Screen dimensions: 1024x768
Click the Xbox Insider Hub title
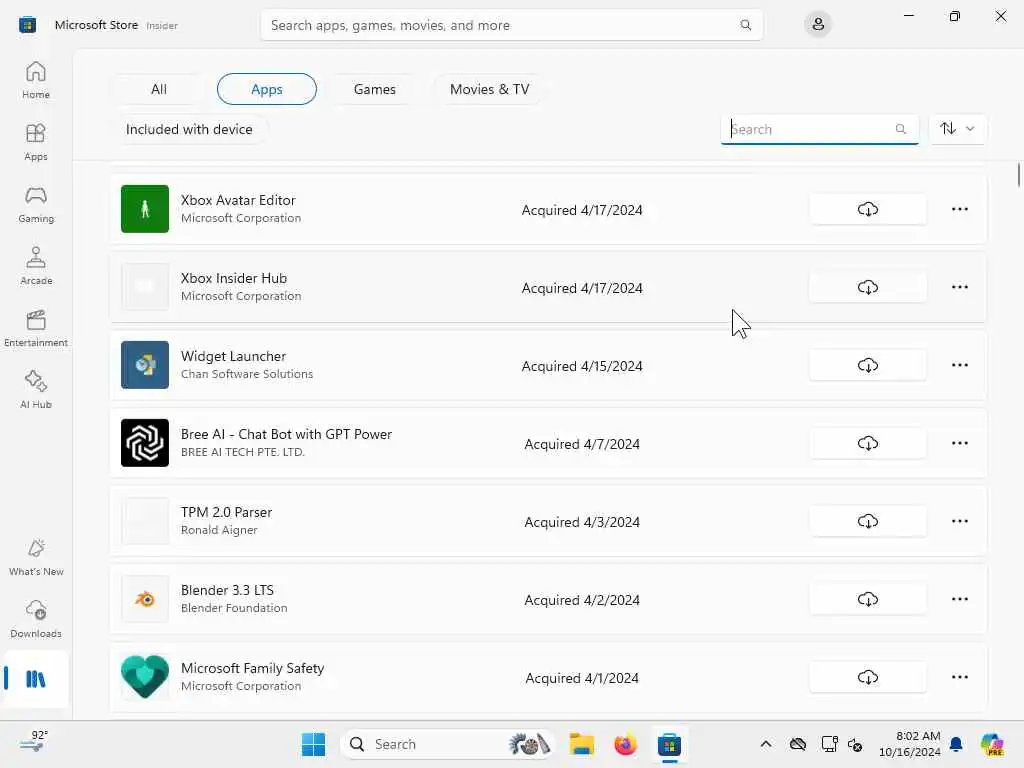coord(234,278)
